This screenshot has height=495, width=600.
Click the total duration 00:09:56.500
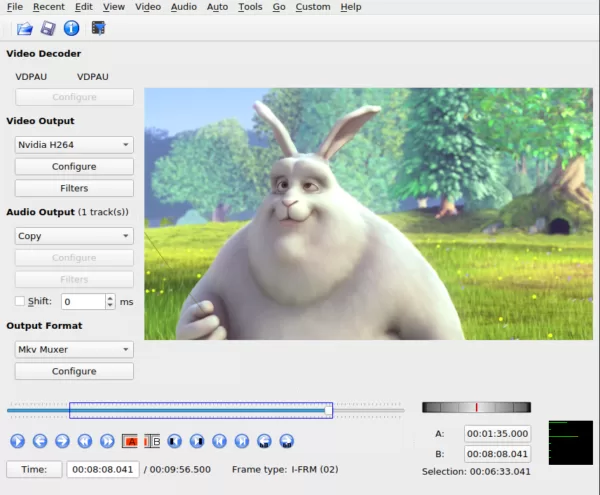click(180, 469)
